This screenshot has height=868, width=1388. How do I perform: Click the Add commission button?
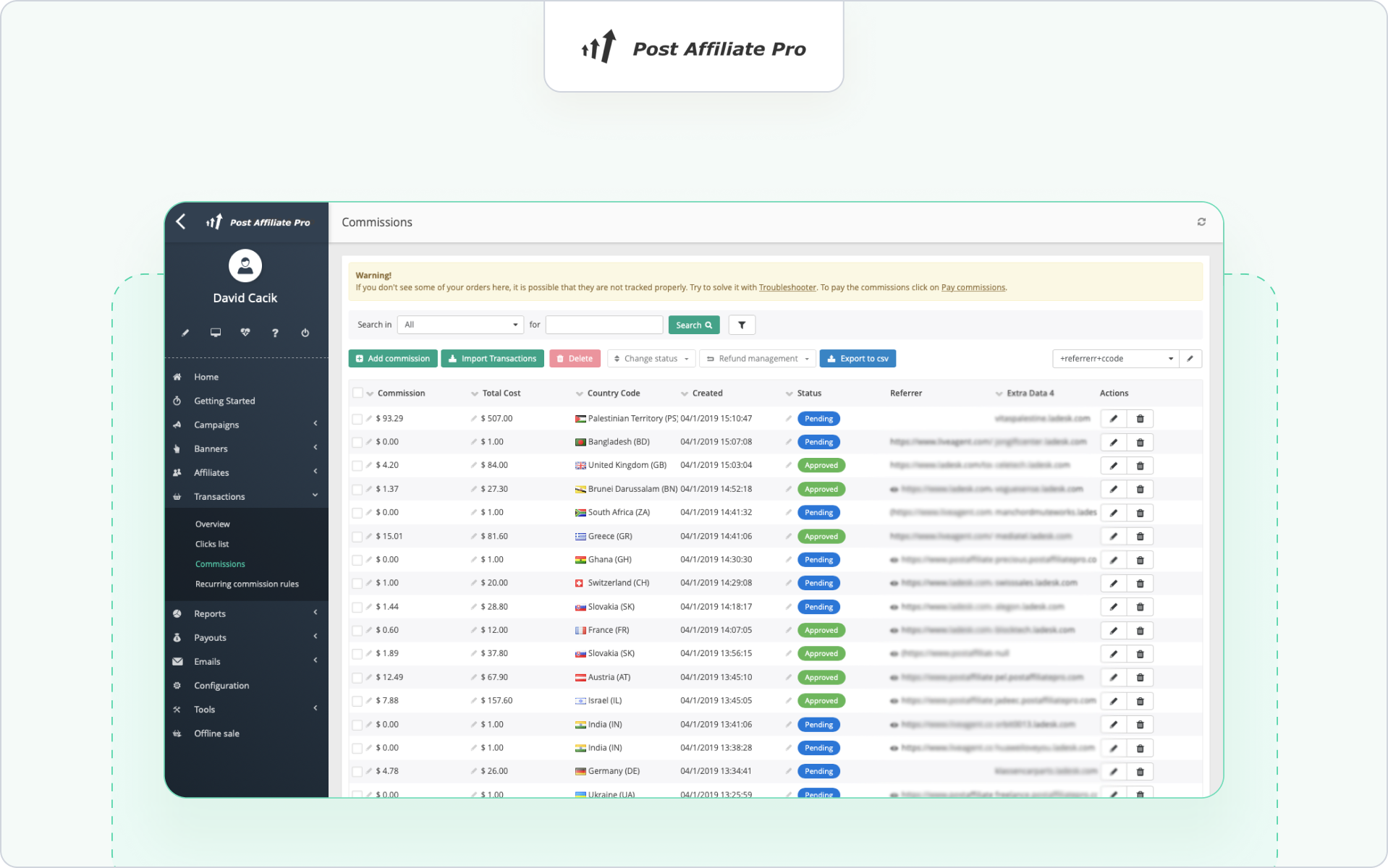tap(393, 359)
